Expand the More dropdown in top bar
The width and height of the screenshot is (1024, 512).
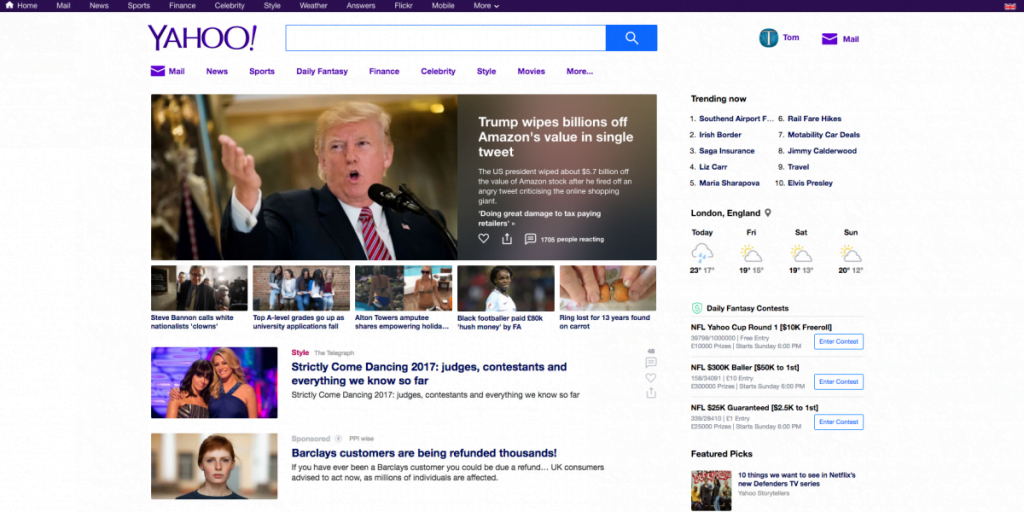click(x=486, y=6)
